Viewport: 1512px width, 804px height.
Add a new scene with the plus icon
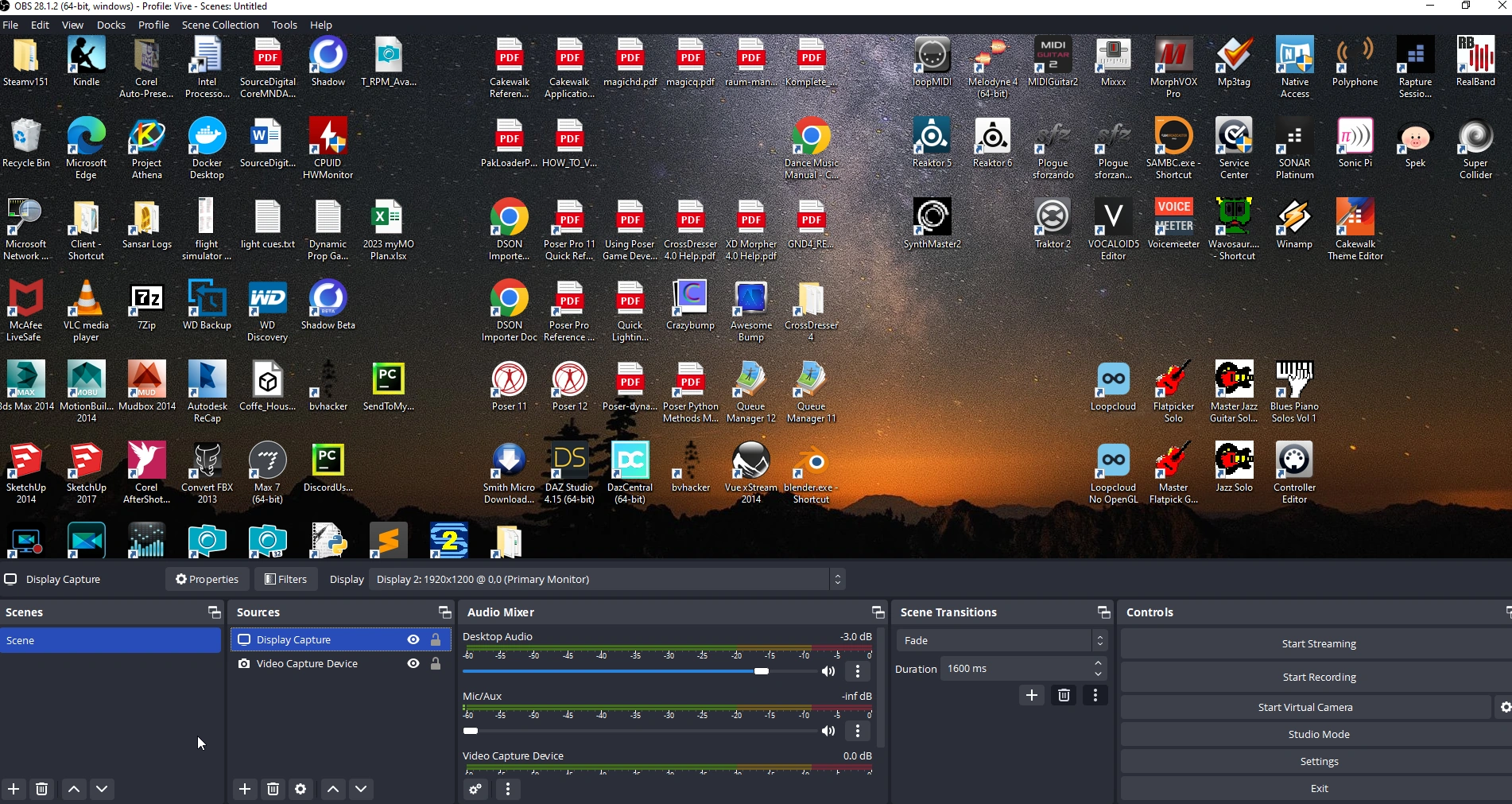[x=14, y=789]
